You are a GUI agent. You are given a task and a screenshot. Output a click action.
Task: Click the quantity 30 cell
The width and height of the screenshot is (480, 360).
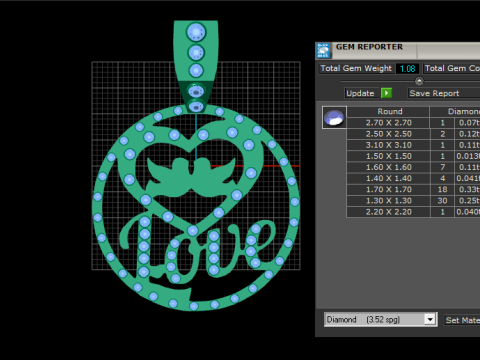442,201
